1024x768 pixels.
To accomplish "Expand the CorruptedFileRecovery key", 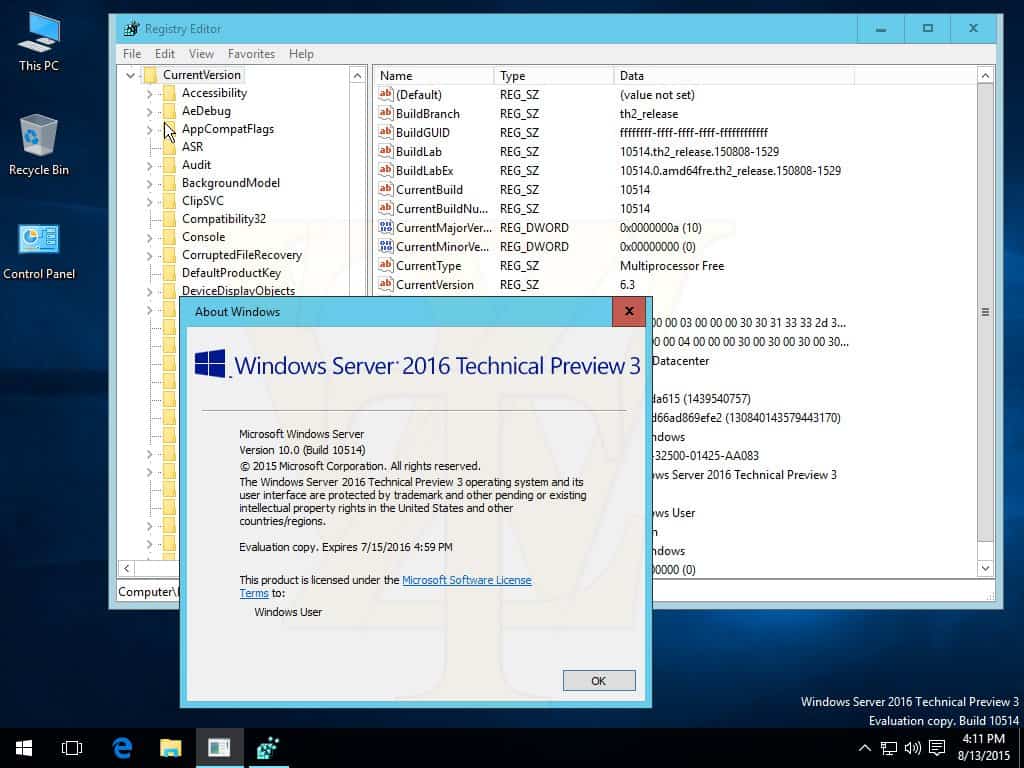I will (150, 255).
